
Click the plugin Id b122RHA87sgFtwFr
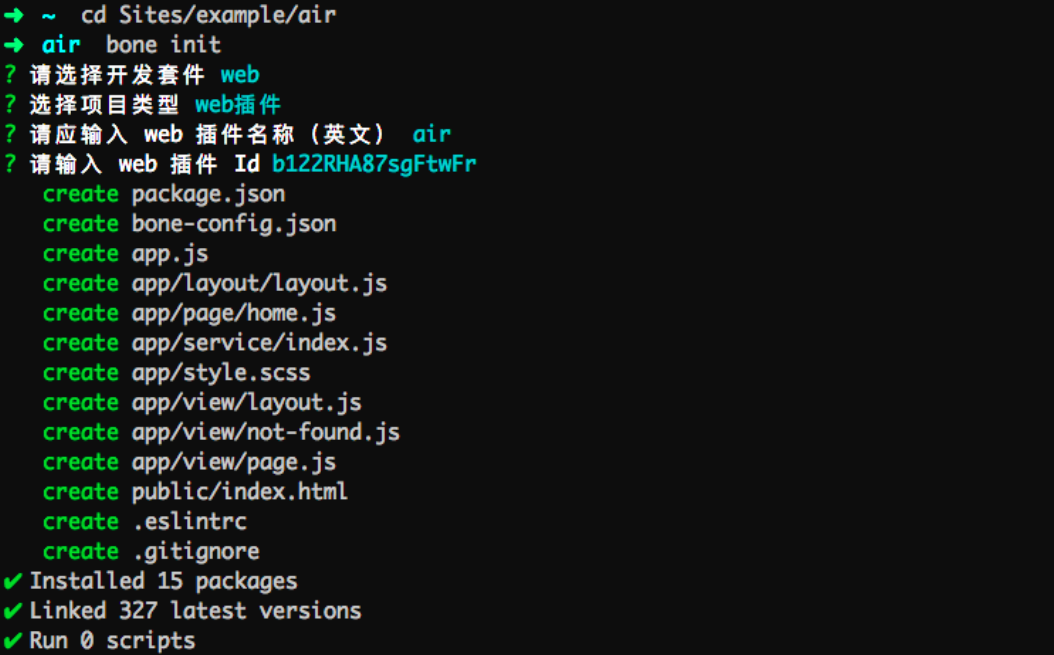[x=374, y=164]
